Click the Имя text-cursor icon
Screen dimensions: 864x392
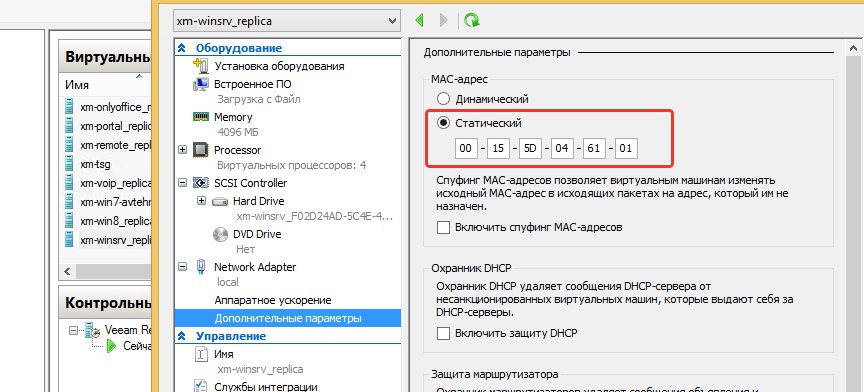(x=201, y=354)
